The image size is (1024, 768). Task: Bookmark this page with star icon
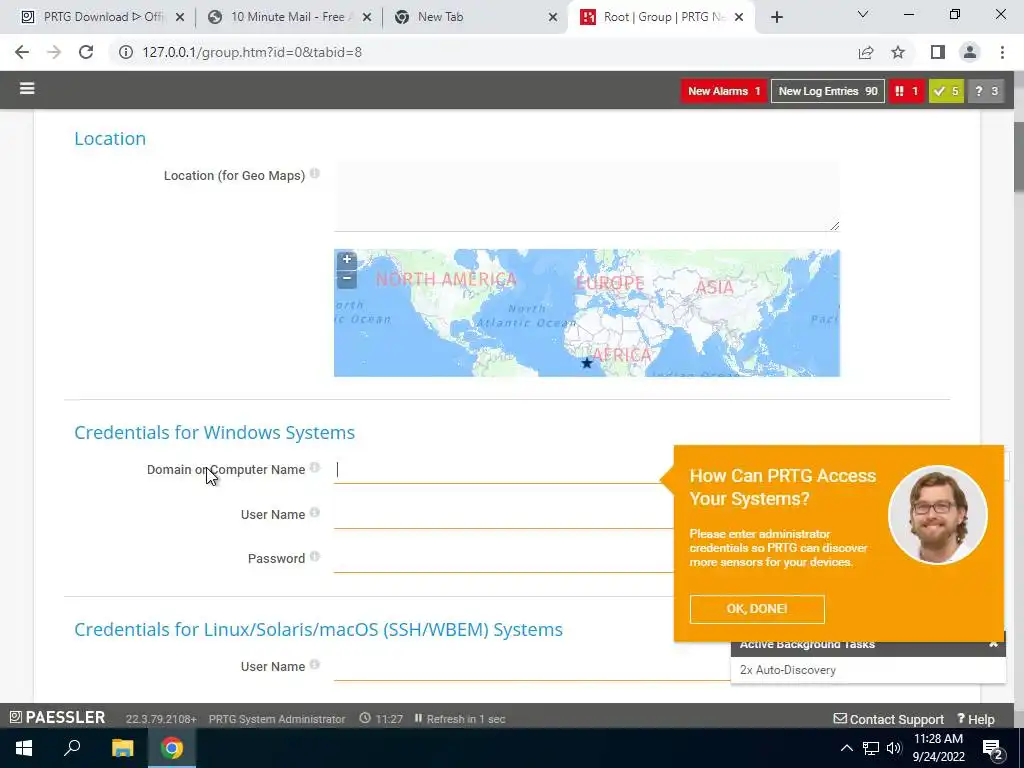point(898,52)
